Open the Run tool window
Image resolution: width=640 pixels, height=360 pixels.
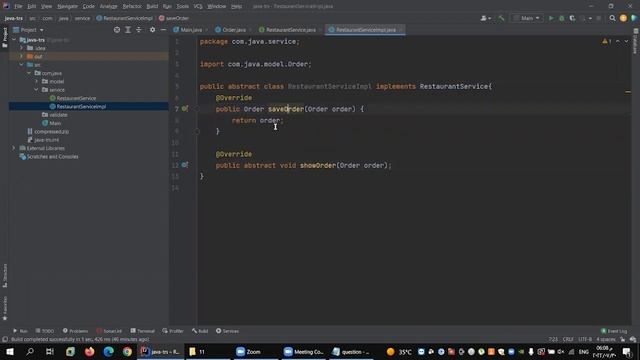click(20, 331)
